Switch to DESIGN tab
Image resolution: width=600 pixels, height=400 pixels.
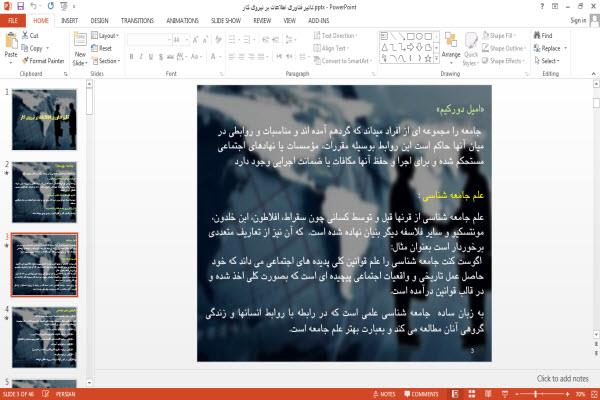(x=99, y=21)
